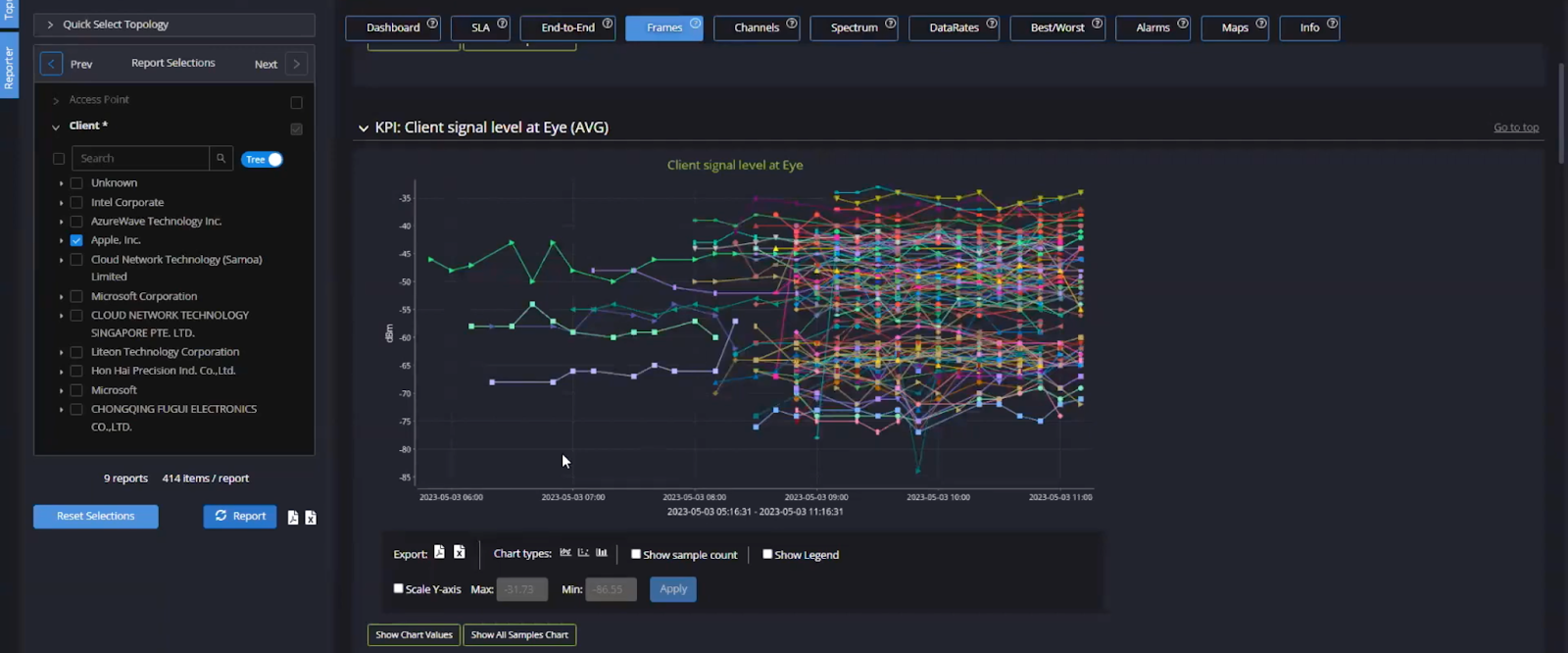Image resolution: width=1568 pixels, height=653 pixels.
Task: Enable Show Legend checkbox
Action: click(767, 554)
